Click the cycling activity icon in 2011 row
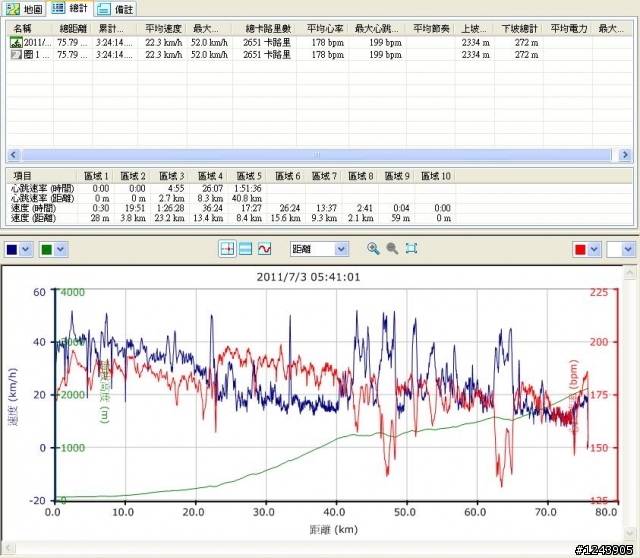The image size is (640, 558). [x=16, y=42]
